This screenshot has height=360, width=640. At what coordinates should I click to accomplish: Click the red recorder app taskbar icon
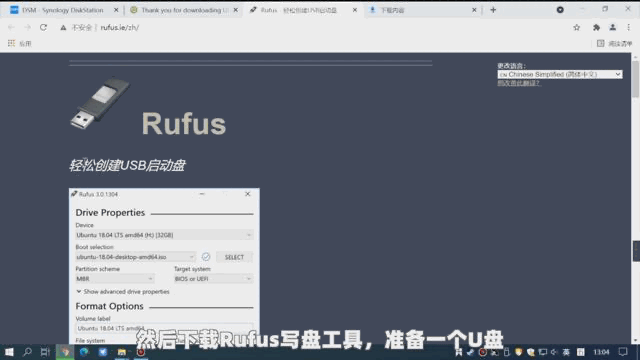140,352
